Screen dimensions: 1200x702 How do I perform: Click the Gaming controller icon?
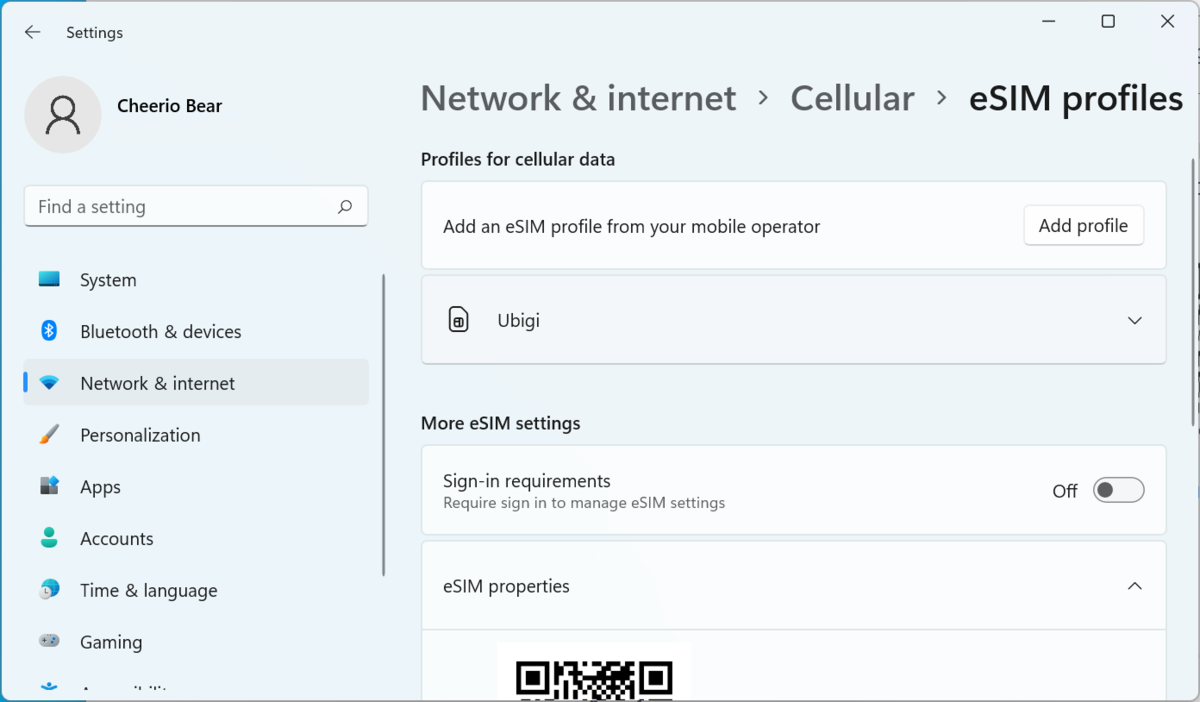point(49,641)
